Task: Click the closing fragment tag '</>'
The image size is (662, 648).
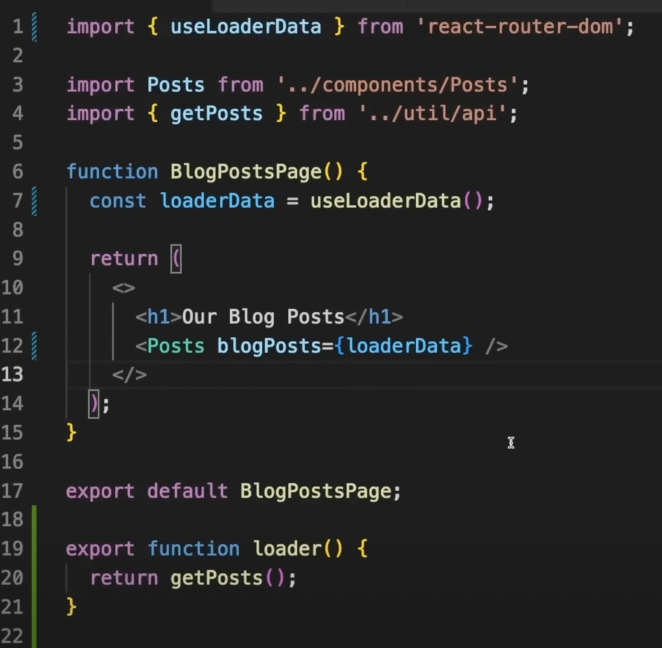Action: pyautogui.click(x=130, y=375)
